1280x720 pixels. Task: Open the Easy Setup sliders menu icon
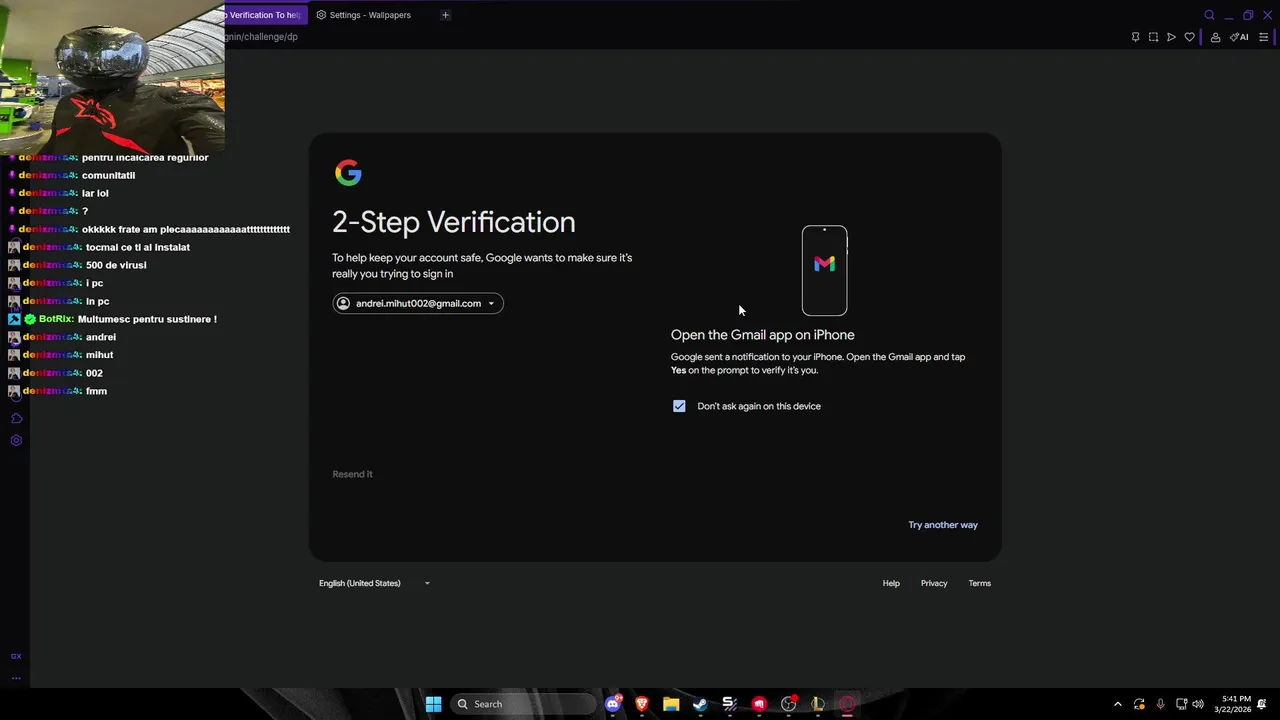[x=1263, y=37]
